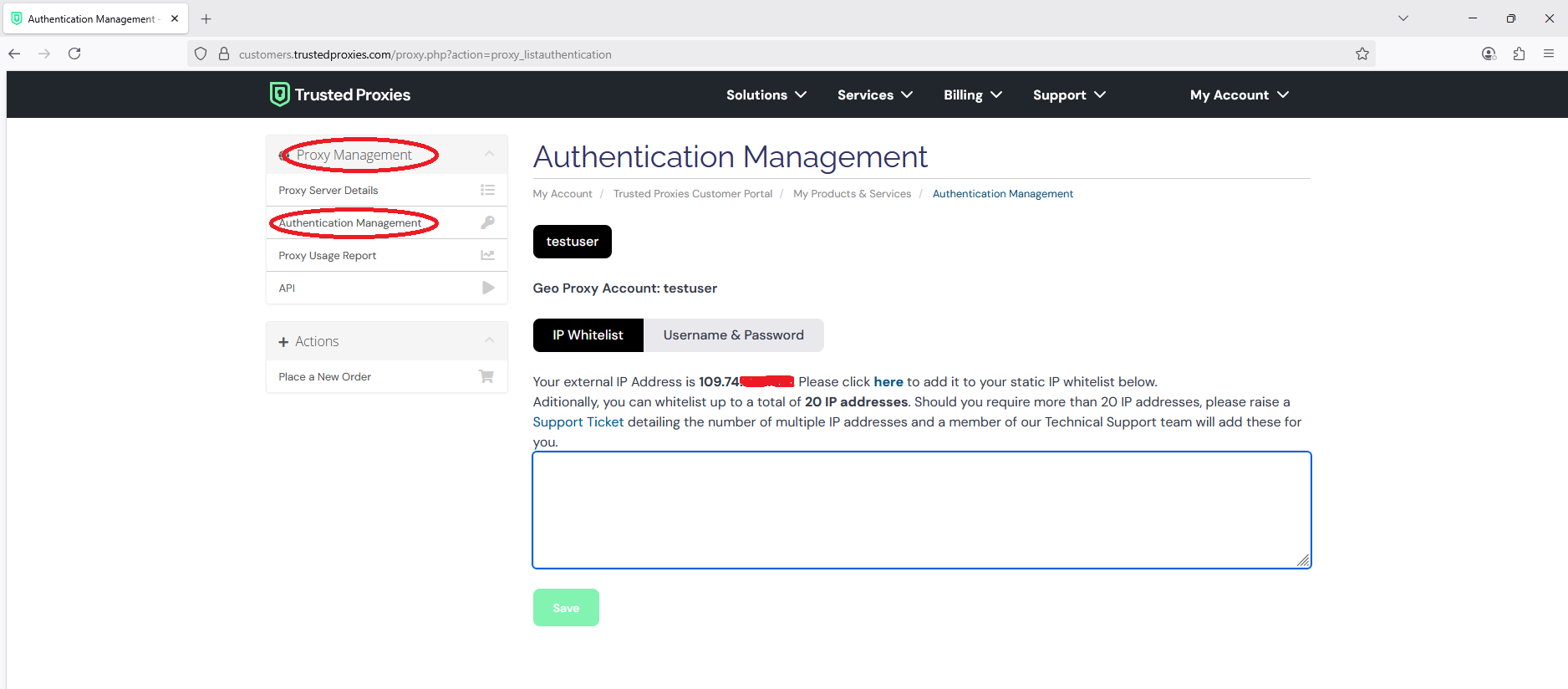Image resolution: width=1568 pixels, height=689 pixels.
Task: Open the browser account profile icon
Action: coord(1489,54)
